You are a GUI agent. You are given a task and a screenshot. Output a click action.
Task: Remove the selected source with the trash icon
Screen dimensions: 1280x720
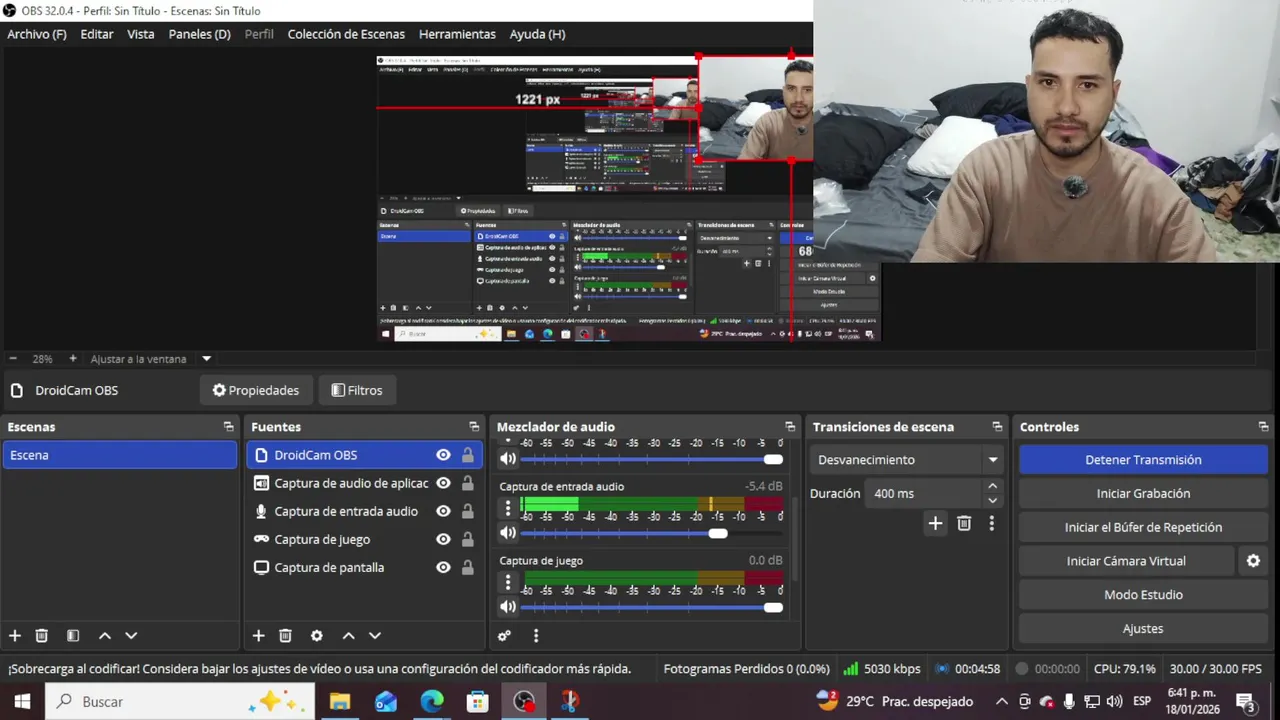pos(285,635)
